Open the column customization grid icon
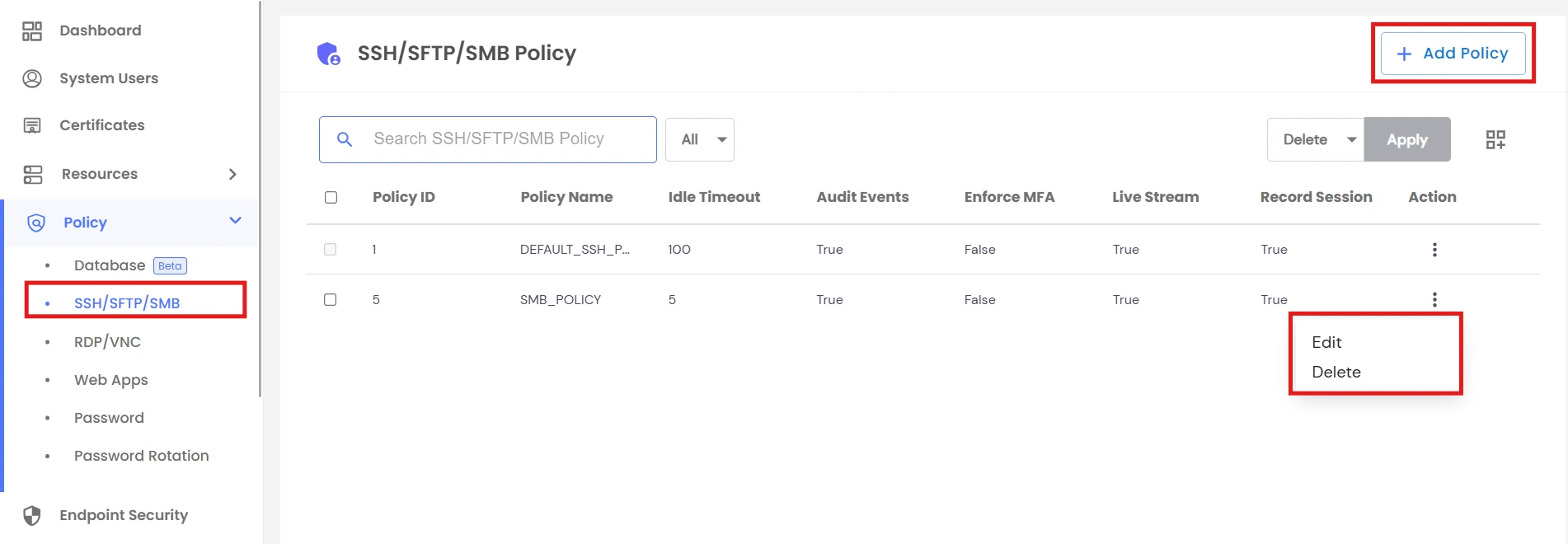1568x544 pixels. pos(1495,139)
